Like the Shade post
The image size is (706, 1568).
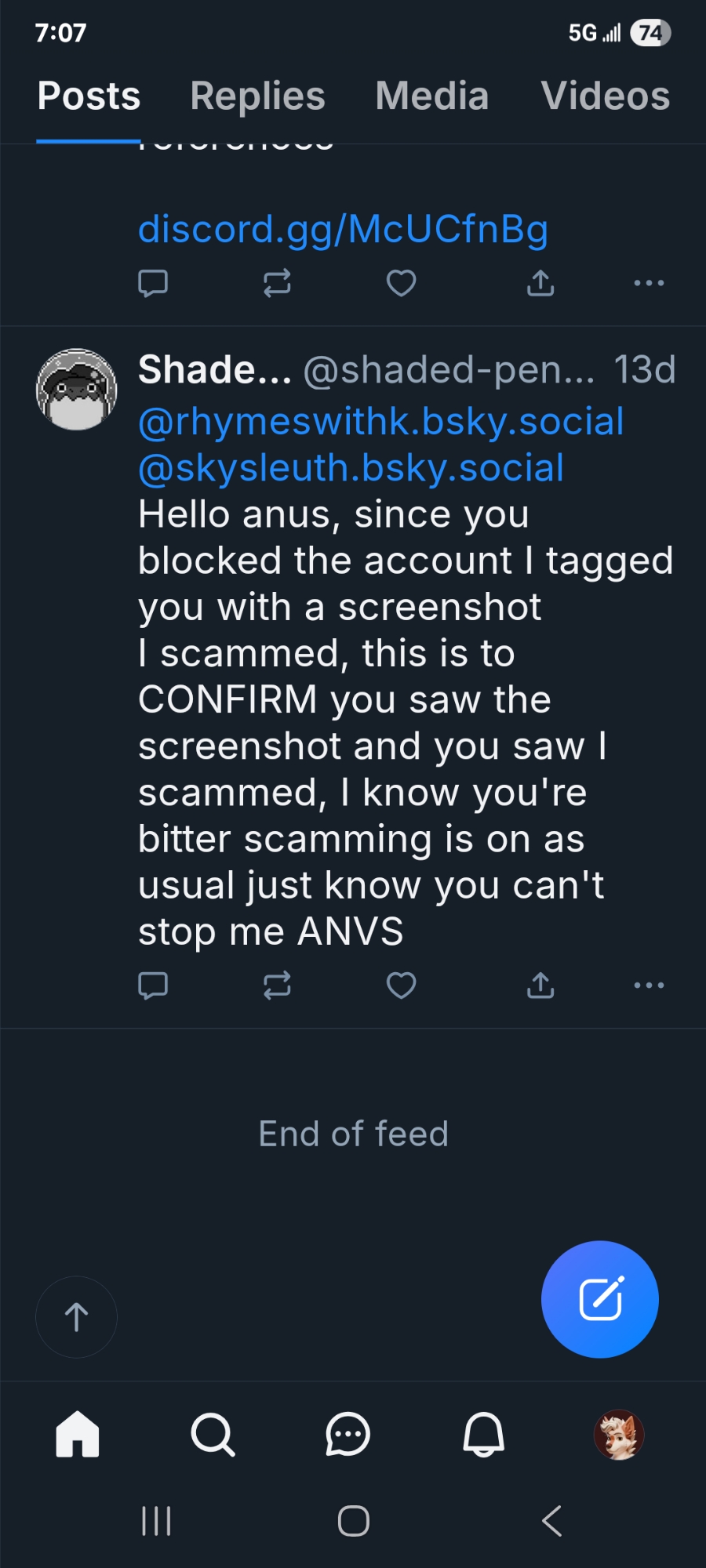[401, 985]
